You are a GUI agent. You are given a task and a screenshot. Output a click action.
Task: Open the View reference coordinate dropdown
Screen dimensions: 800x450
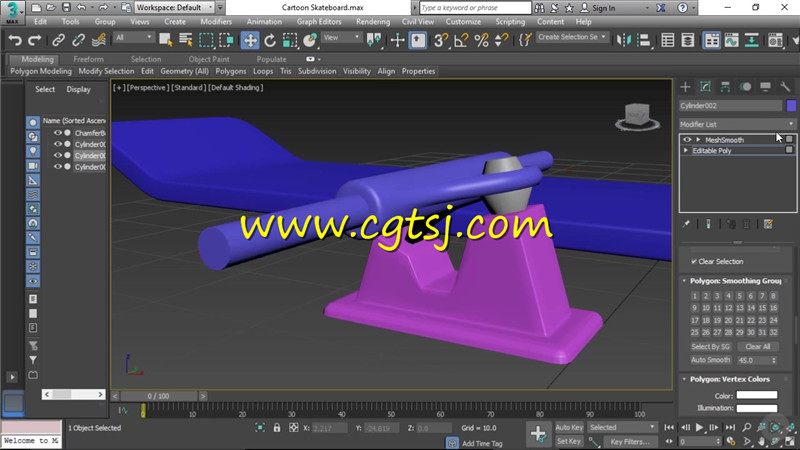click(341, 37)
